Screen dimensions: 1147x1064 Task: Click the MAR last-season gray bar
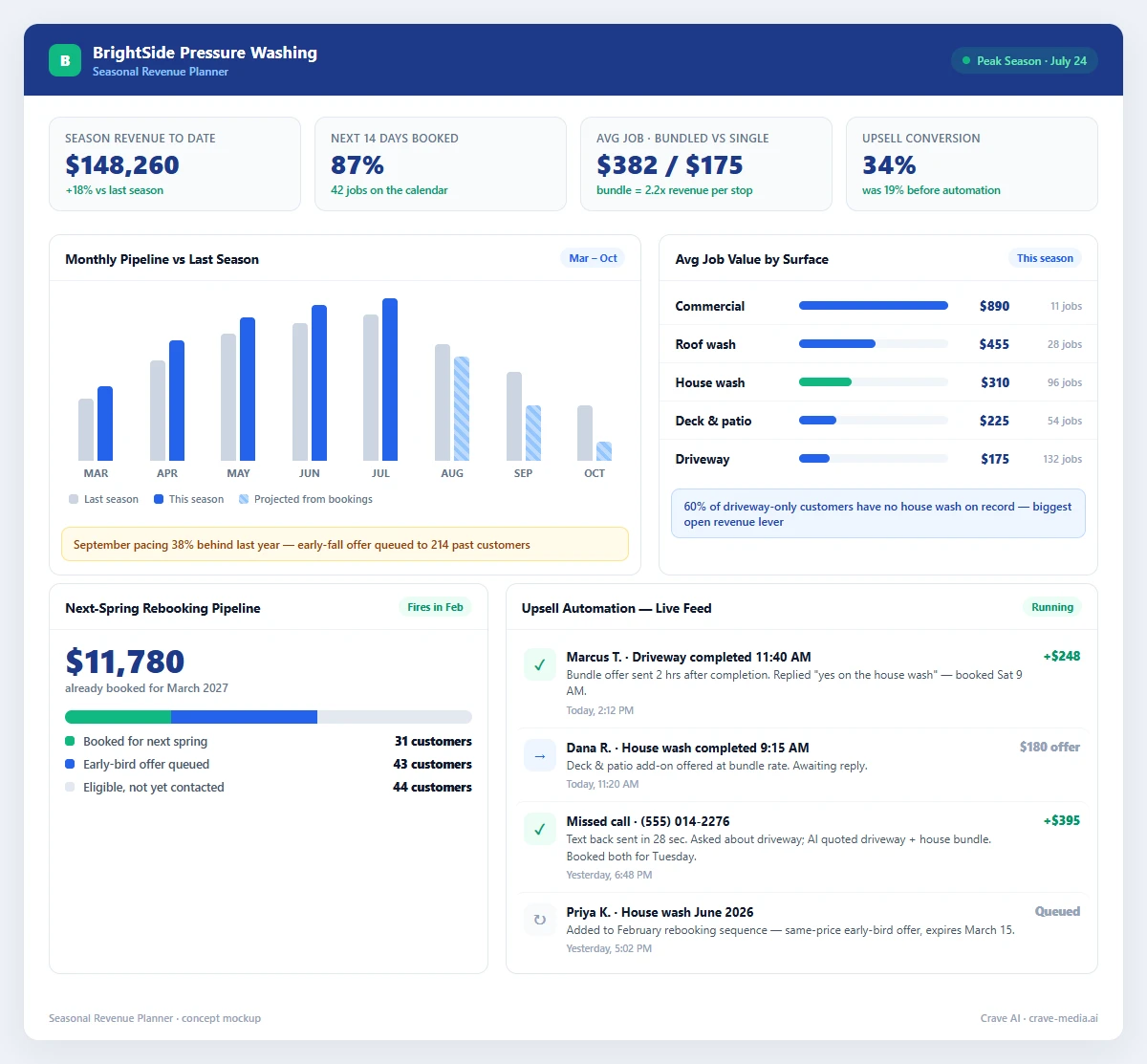(86, 429)
